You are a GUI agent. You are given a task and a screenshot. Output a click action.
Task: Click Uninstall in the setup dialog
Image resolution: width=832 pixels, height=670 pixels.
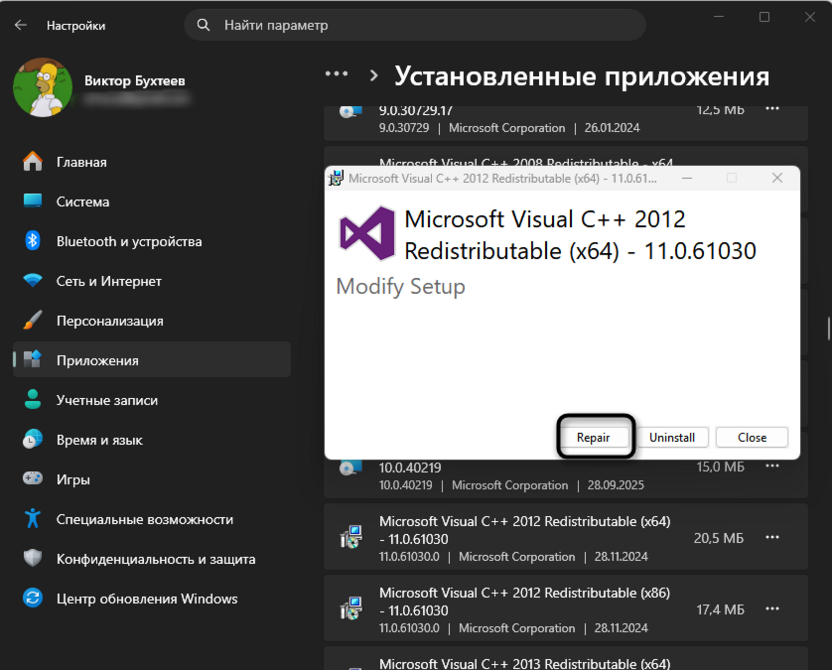tap(673, 437)
